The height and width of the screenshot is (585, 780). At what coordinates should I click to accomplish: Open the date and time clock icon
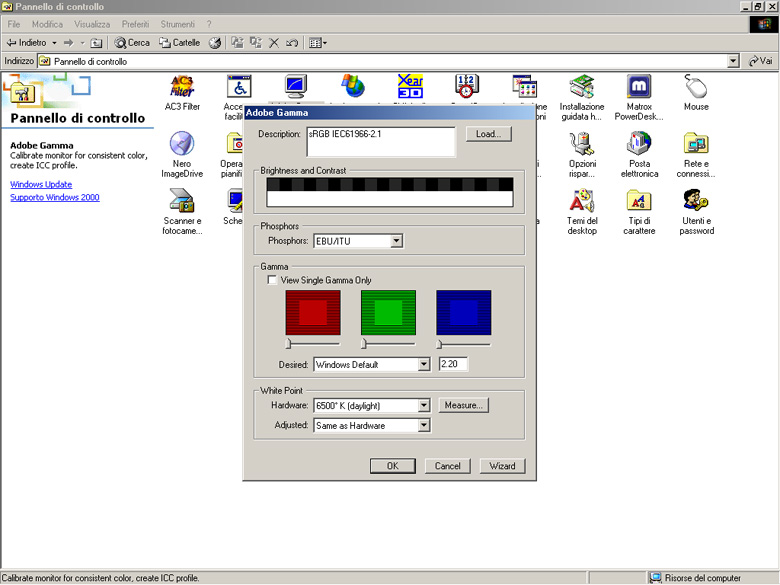tap(467, 87)
